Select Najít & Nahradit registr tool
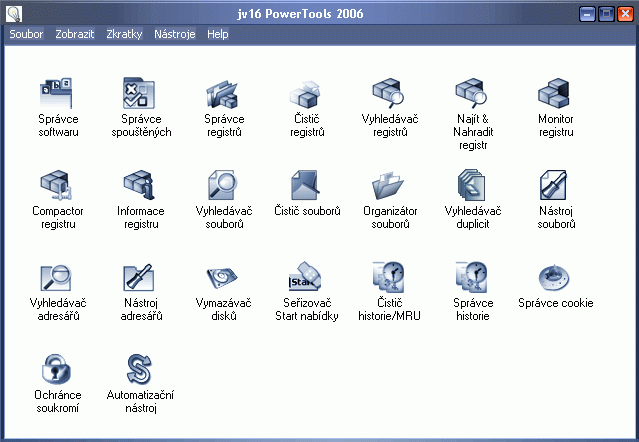This screenshot has height=442, width=639. click(472, 93)
